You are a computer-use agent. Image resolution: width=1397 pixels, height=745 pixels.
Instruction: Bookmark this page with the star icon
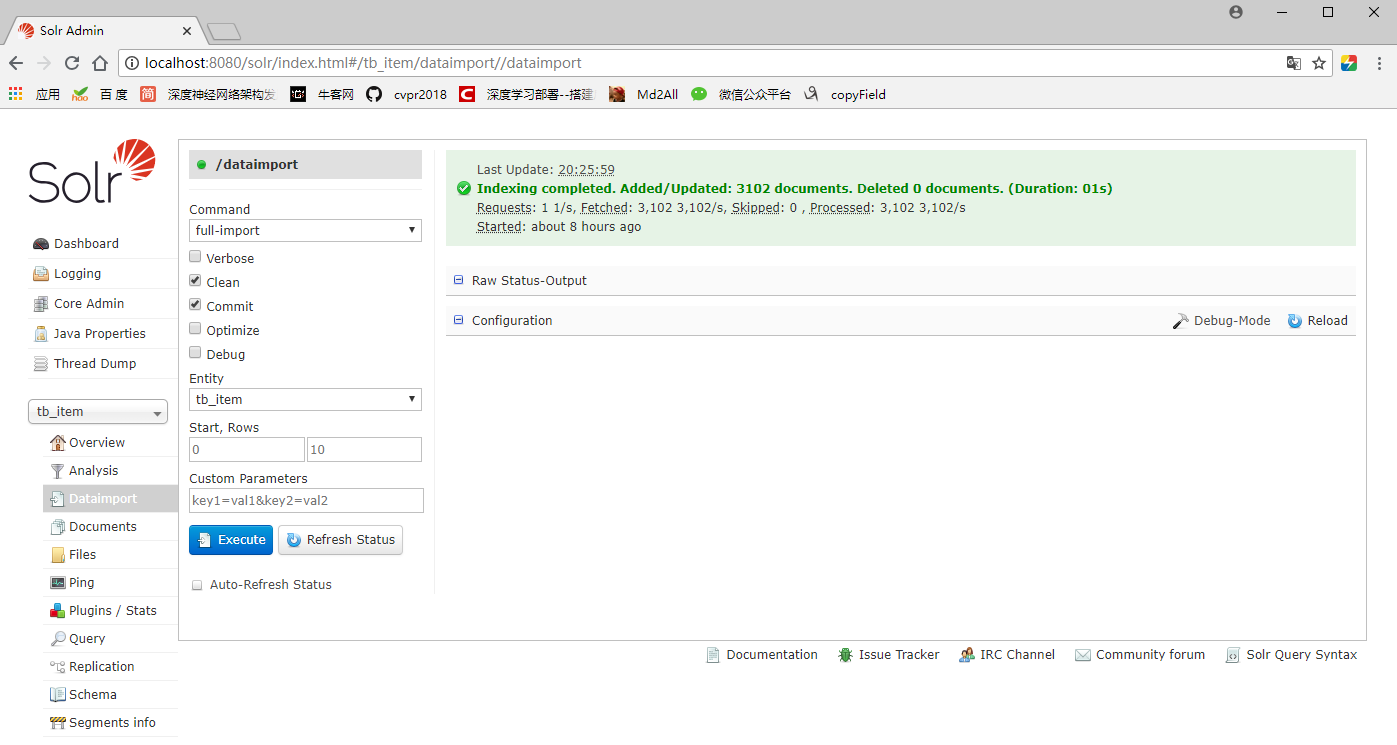[x=1319, y=63]
